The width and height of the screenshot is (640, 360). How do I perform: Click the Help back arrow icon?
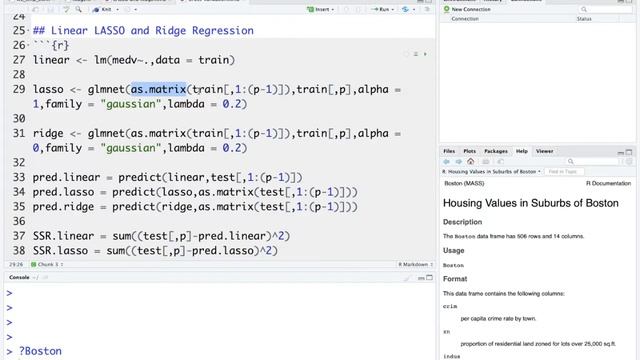pyautogui.click(x=447, y=162)
